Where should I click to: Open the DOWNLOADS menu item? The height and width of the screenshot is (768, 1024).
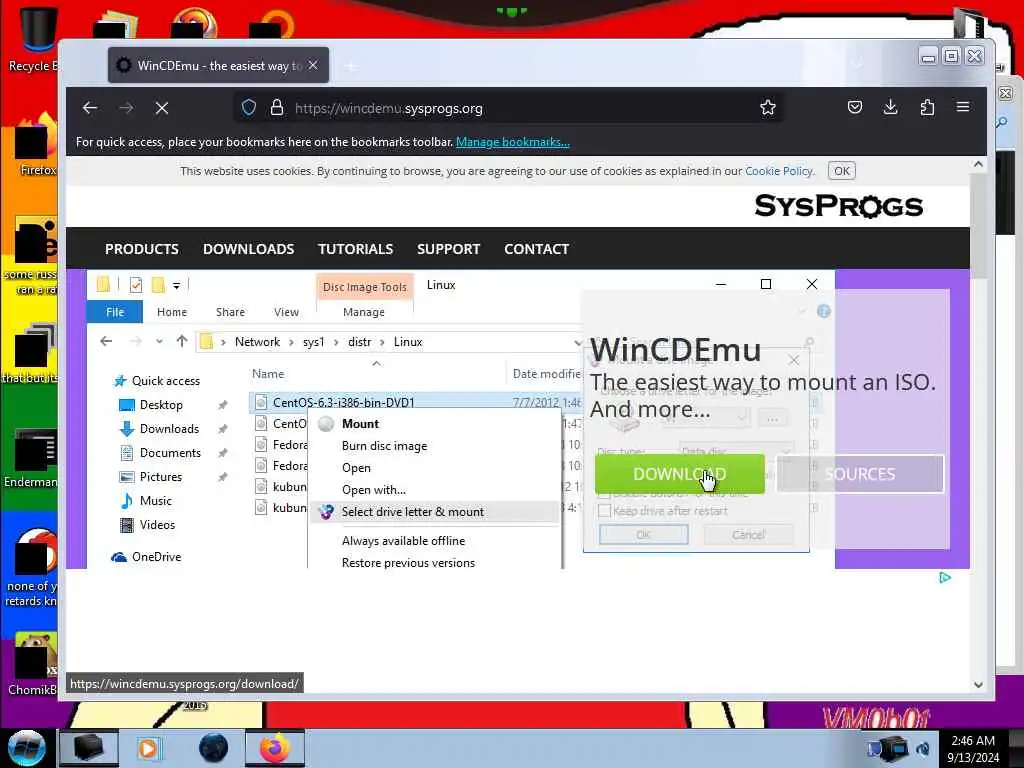click(249, 249)
